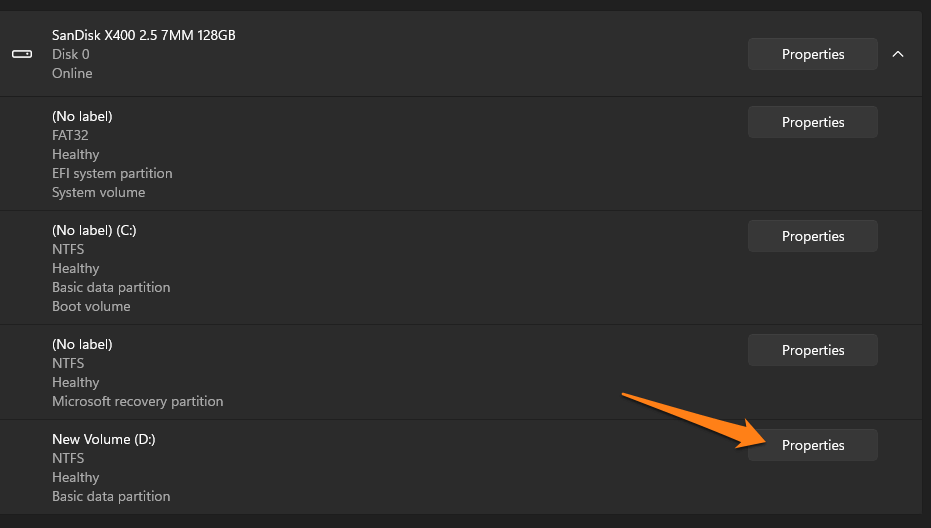Open Properties for the C: volume
This screenshot has height=528, width=931.
pyautogui.click(x=812, y=236)
